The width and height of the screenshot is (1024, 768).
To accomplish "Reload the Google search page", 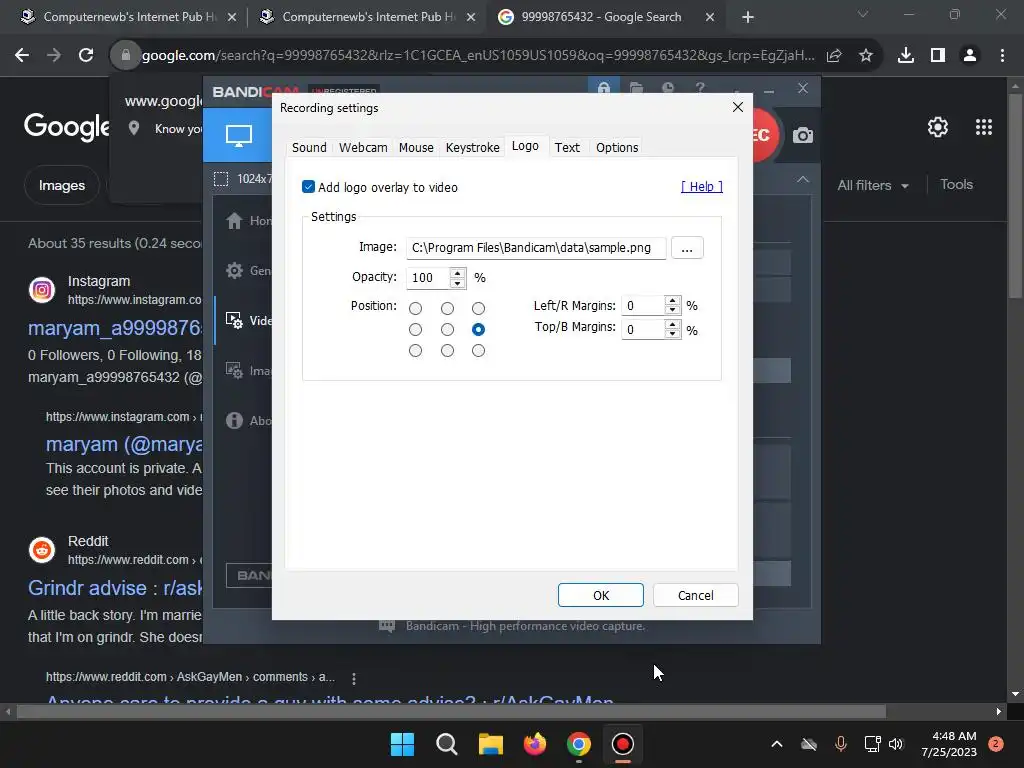I will tap(86, 56).
